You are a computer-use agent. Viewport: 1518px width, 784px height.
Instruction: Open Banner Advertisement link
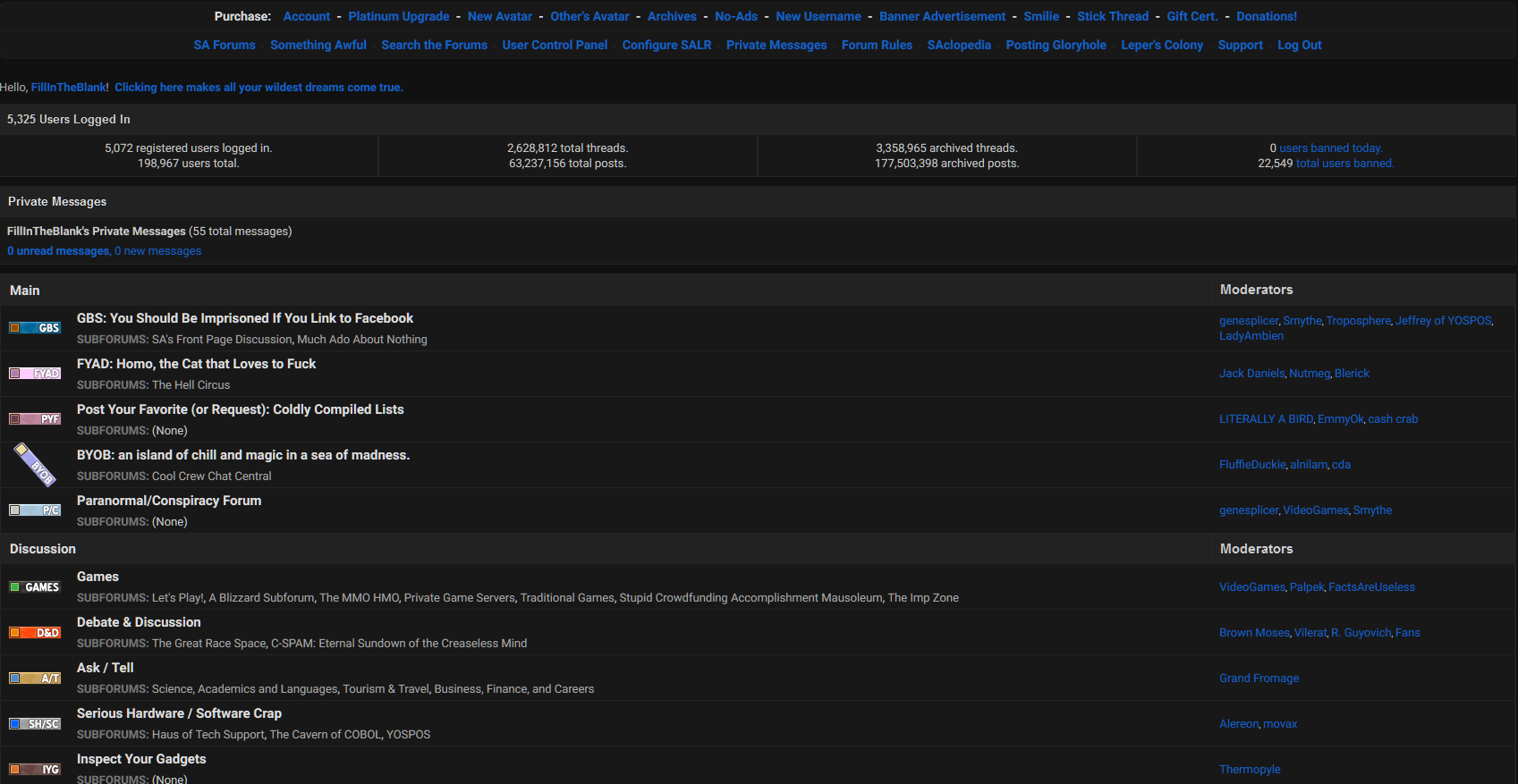[942, 16]
